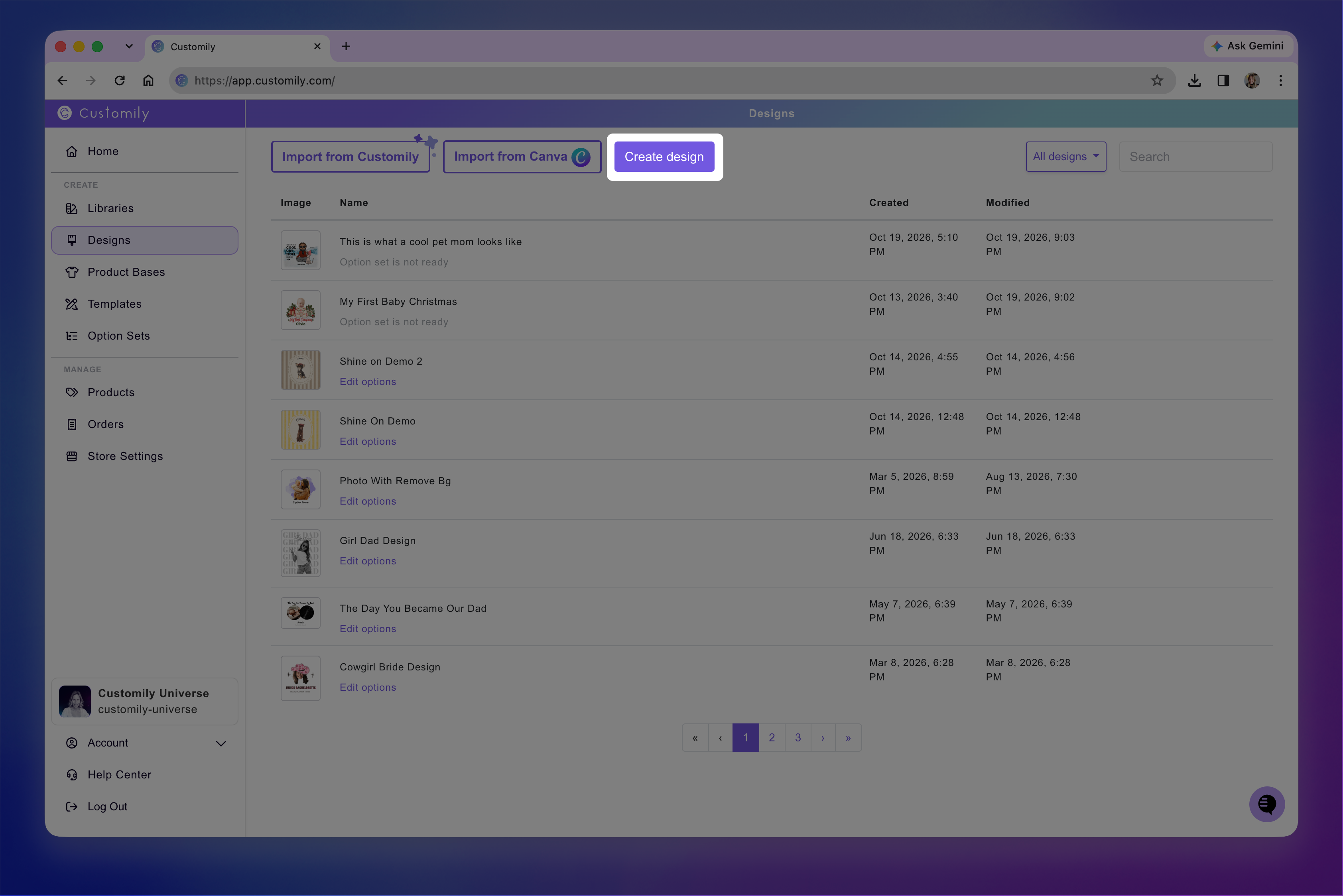Image resolution: width=1343 pixels, height=896 pixels.
Task: Open browser downloads icon
Action: [x=1194, y=81]
